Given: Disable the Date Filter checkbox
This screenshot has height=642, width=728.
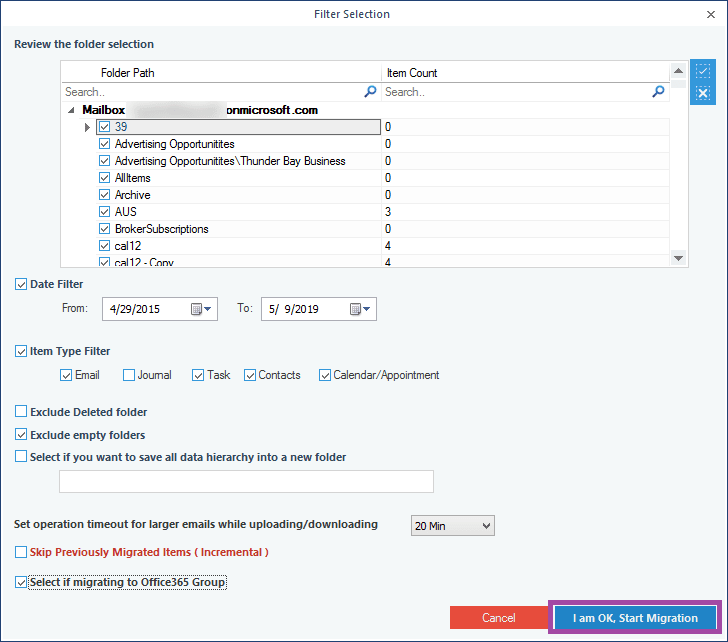Looking at the screenshot, I should coord(22,285).
